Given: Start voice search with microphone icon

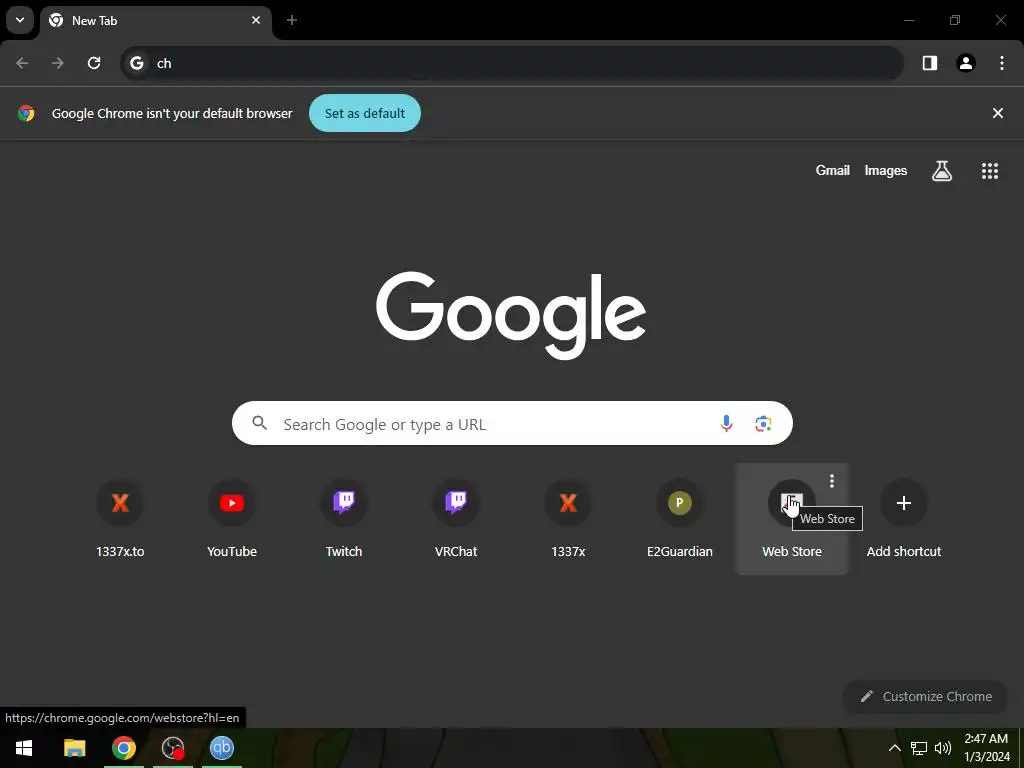Looking at the screenshot, I should tap(726, 423).
